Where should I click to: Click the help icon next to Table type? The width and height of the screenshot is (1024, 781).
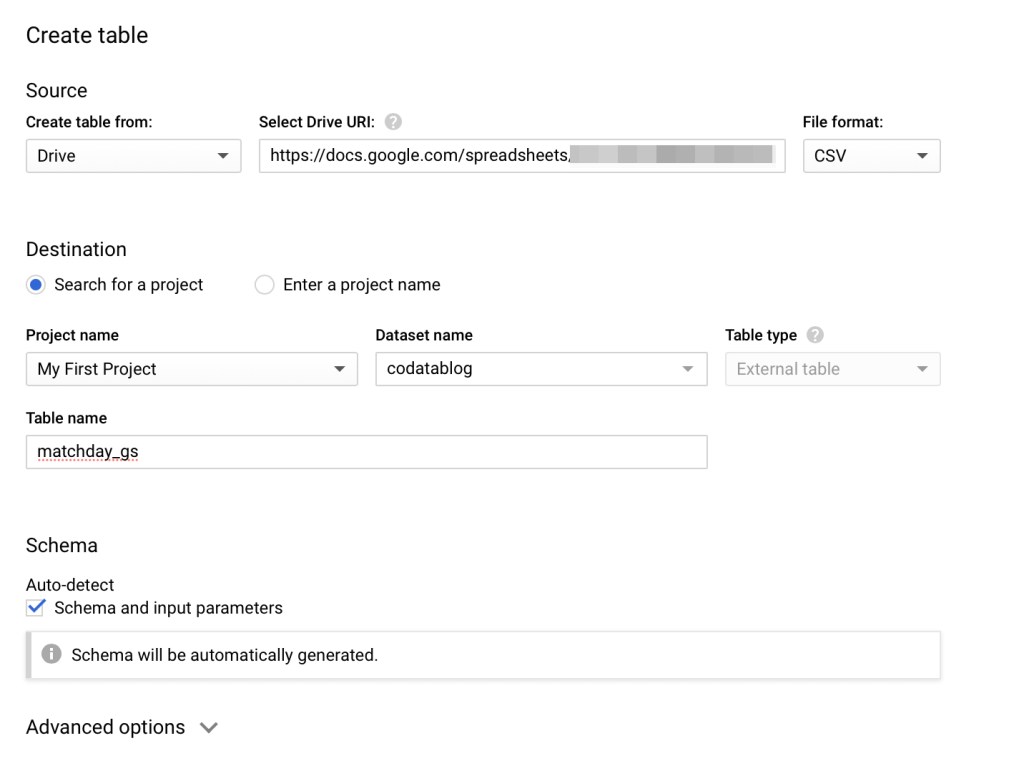click(815, 335)
